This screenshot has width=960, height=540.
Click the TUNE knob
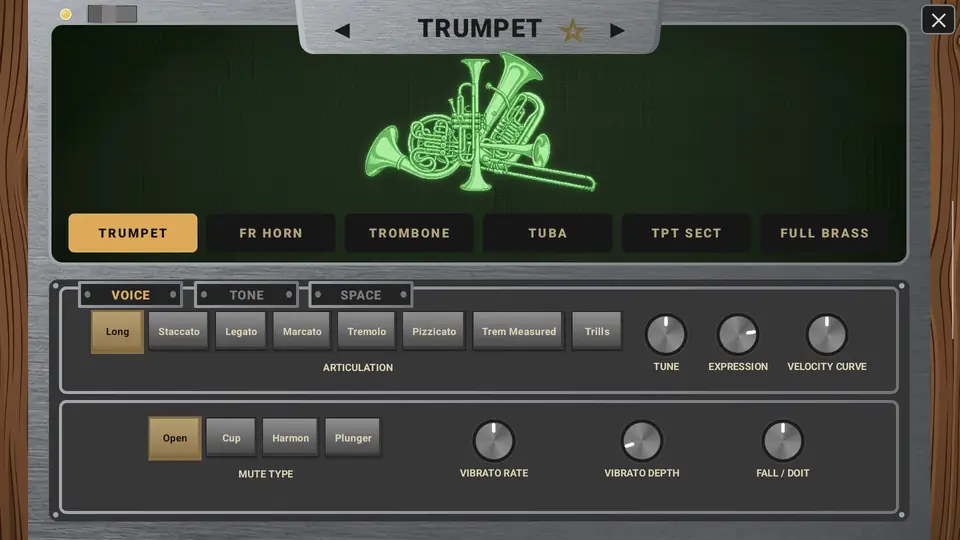[666, 335]
